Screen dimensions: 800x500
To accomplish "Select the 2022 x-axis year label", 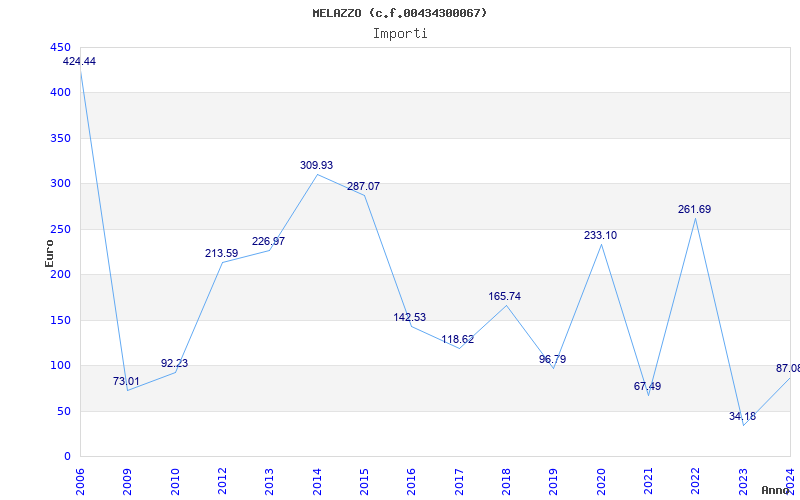I will [x=696, y=481].
